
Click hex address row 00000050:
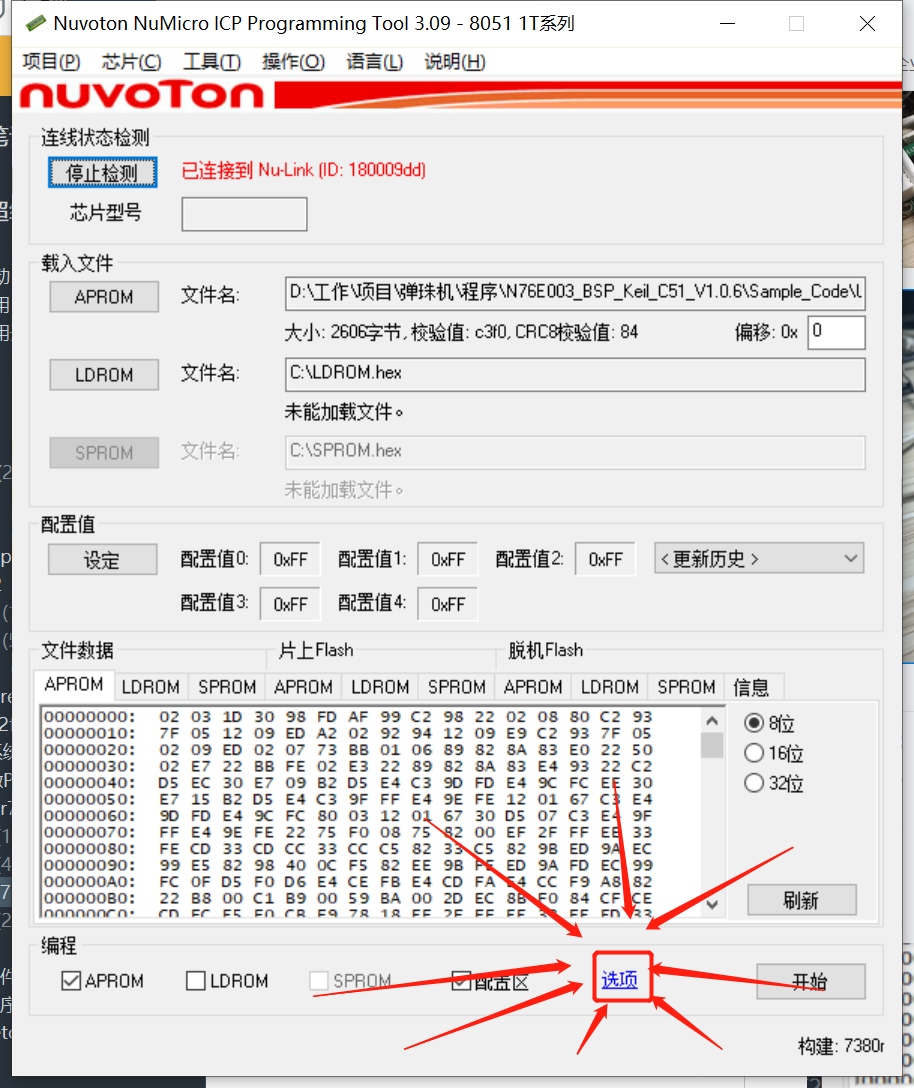(90, 799)
